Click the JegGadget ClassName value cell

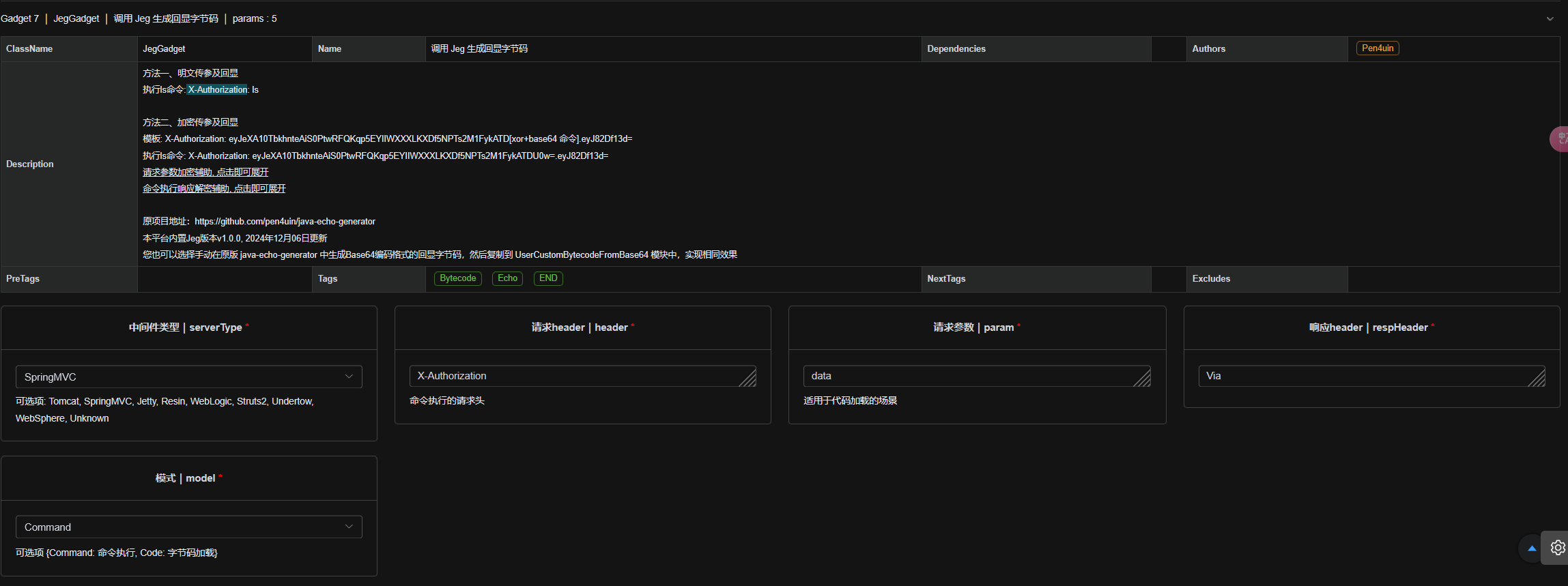click(x=225, y=48)
